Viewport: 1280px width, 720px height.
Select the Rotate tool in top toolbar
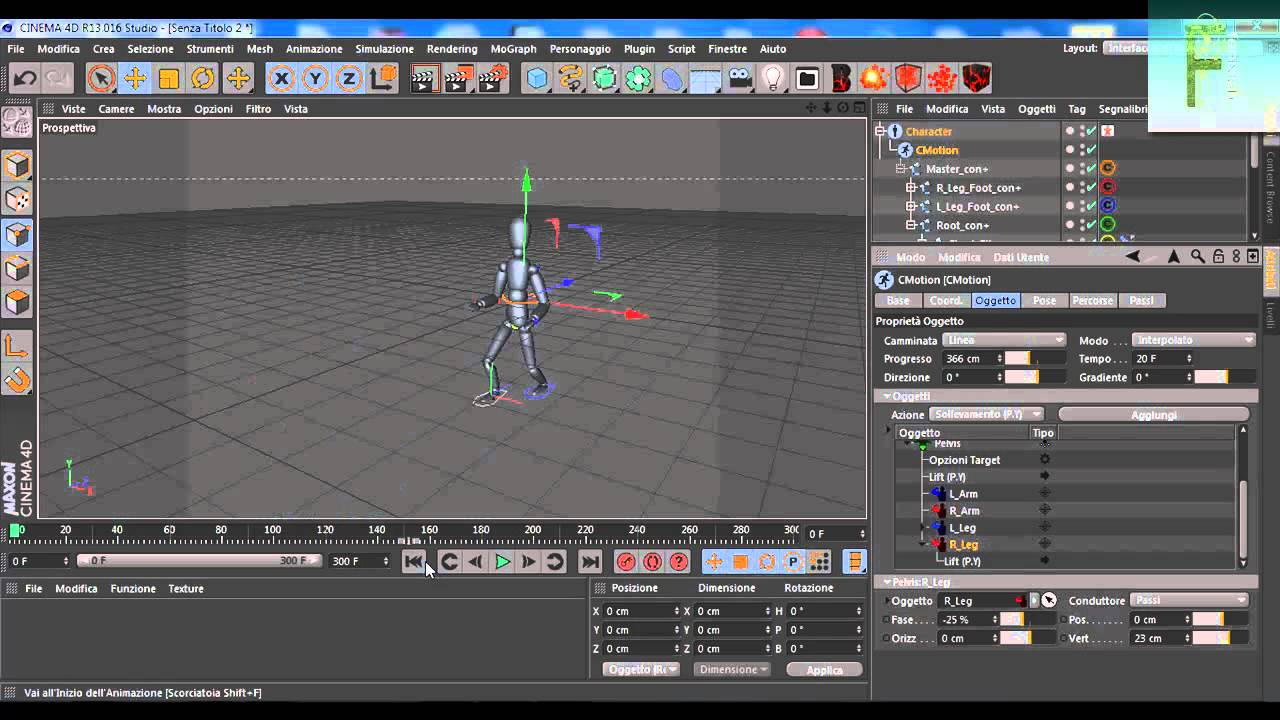[x=203, y=78]
